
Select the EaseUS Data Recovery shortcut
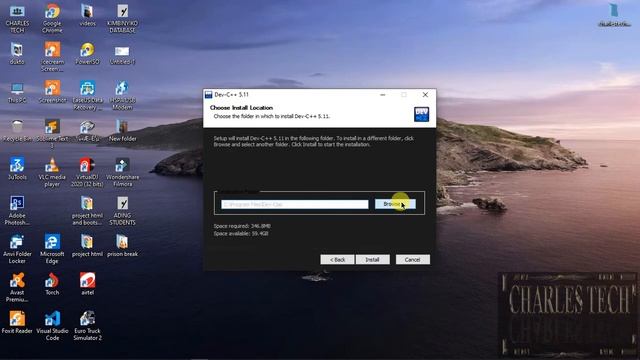[87, 96]
